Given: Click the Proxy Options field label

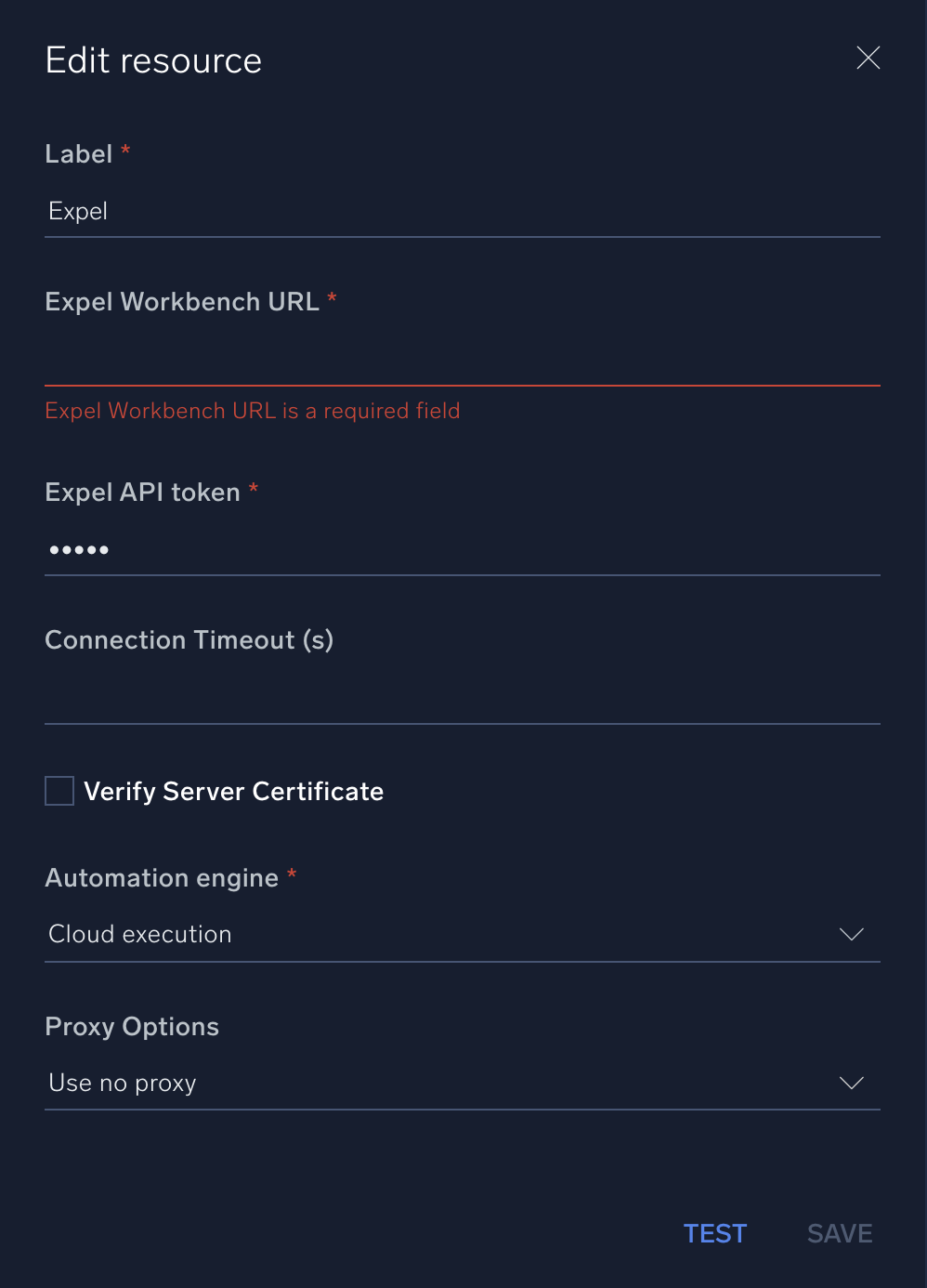Looking at the screenshot, I should pyautogui.click(x=132, y=1027).
